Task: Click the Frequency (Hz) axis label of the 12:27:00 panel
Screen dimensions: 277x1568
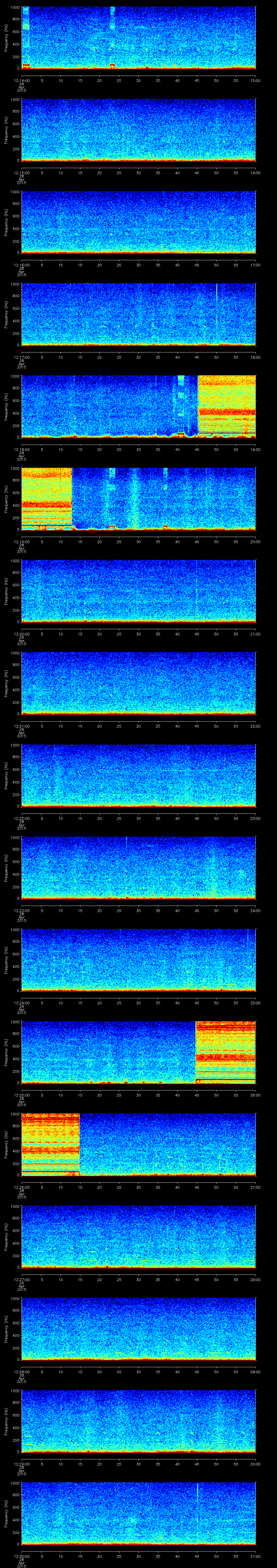Action: coord(6,1237)
